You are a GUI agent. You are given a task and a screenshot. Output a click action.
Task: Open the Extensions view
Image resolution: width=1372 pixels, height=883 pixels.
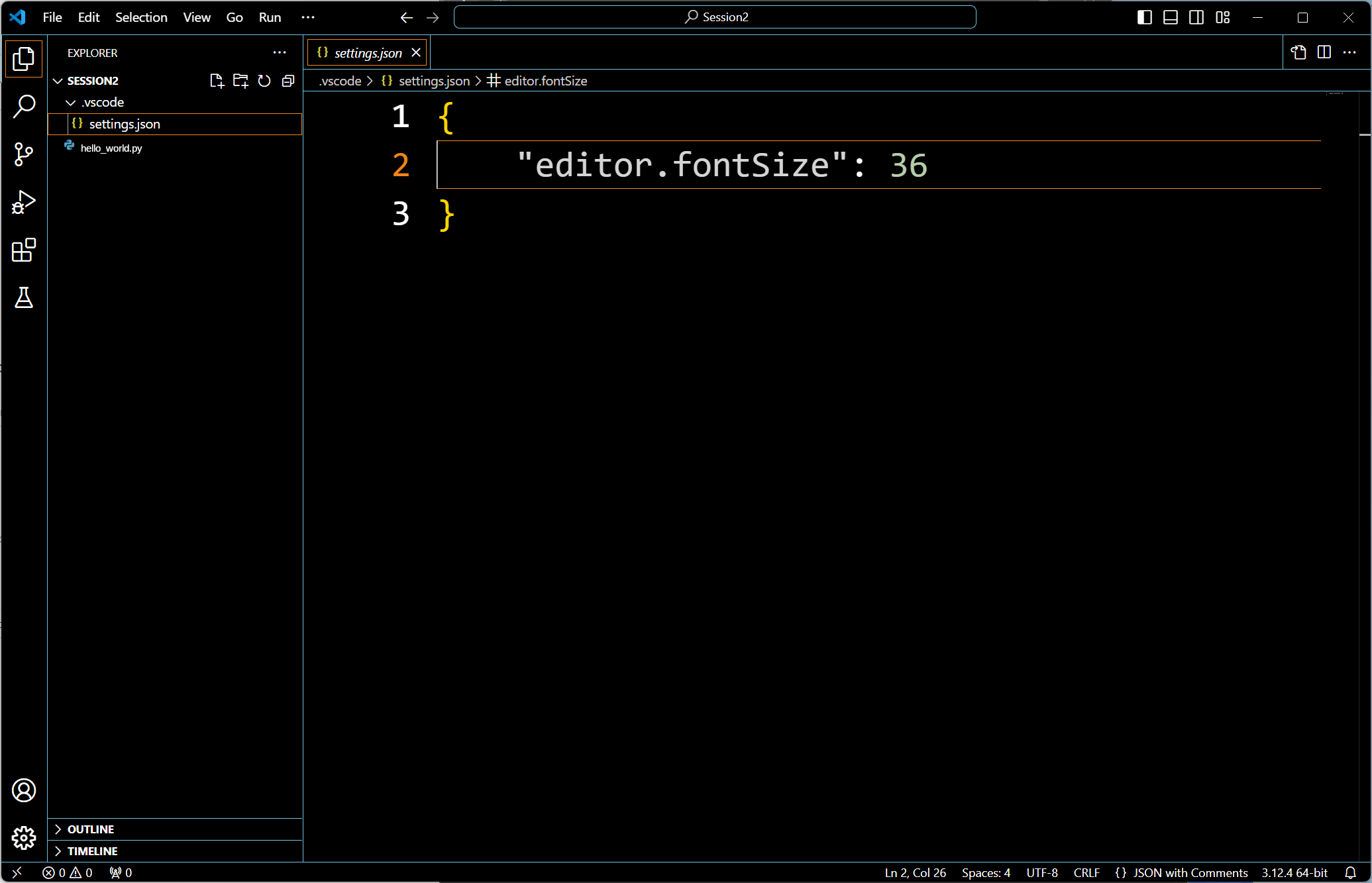24,250
